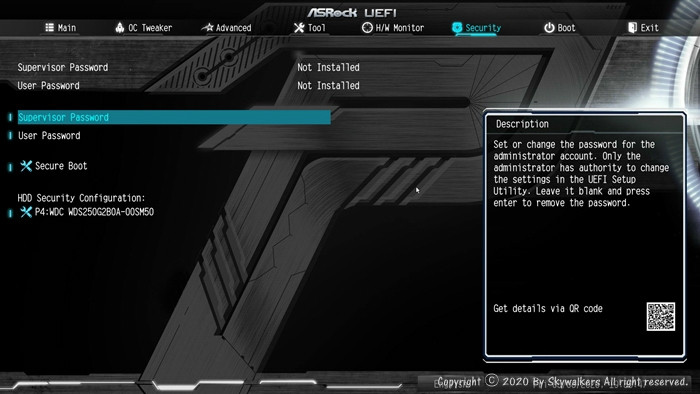The height and width of the screenshot is (394, 700).
Task: Click the ASRock UEFI logo
Action: click(351, 12)
